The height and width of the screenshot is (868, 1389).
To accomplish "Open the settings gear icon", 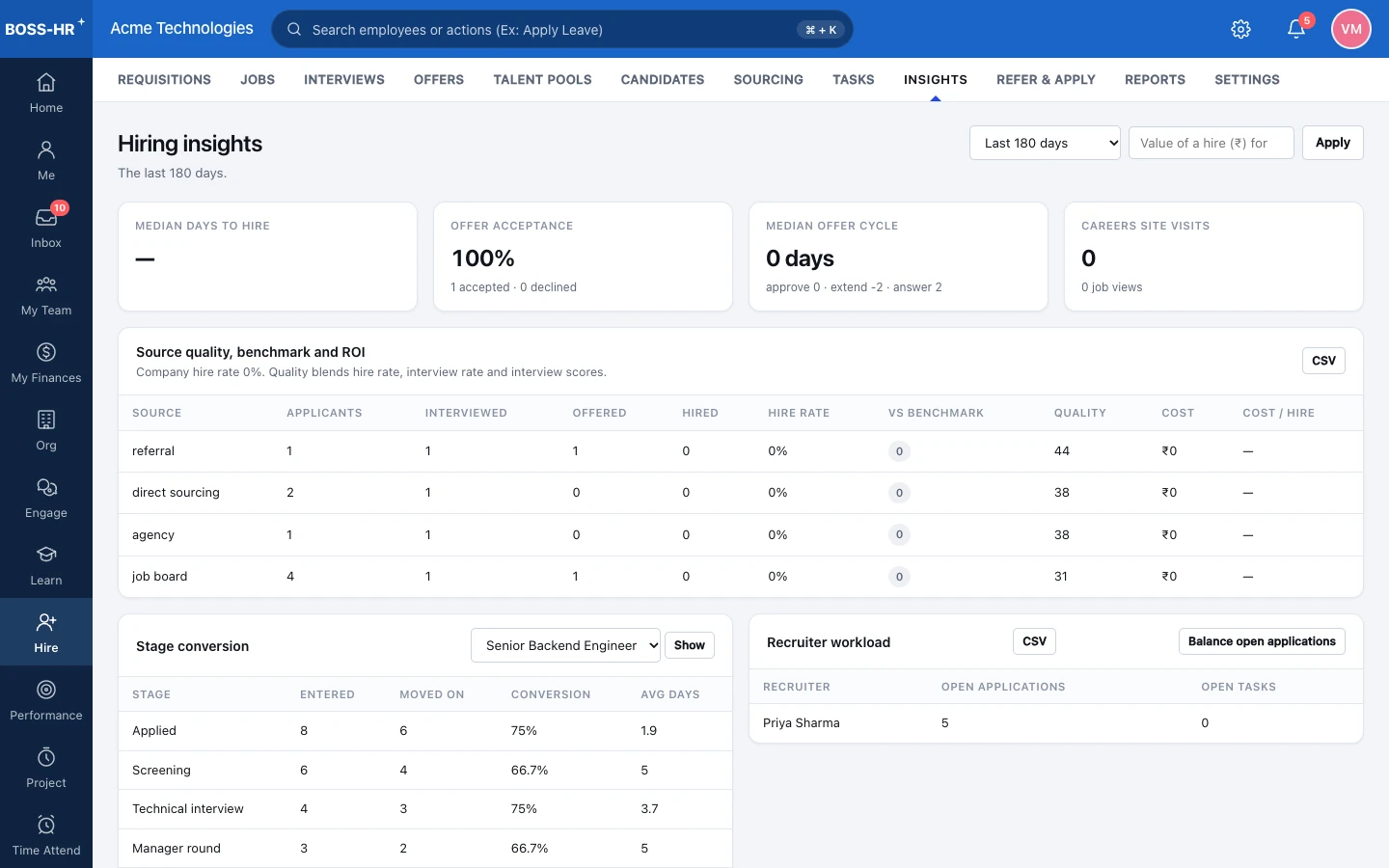I will pyautogui.click(x=1241, y=29).
